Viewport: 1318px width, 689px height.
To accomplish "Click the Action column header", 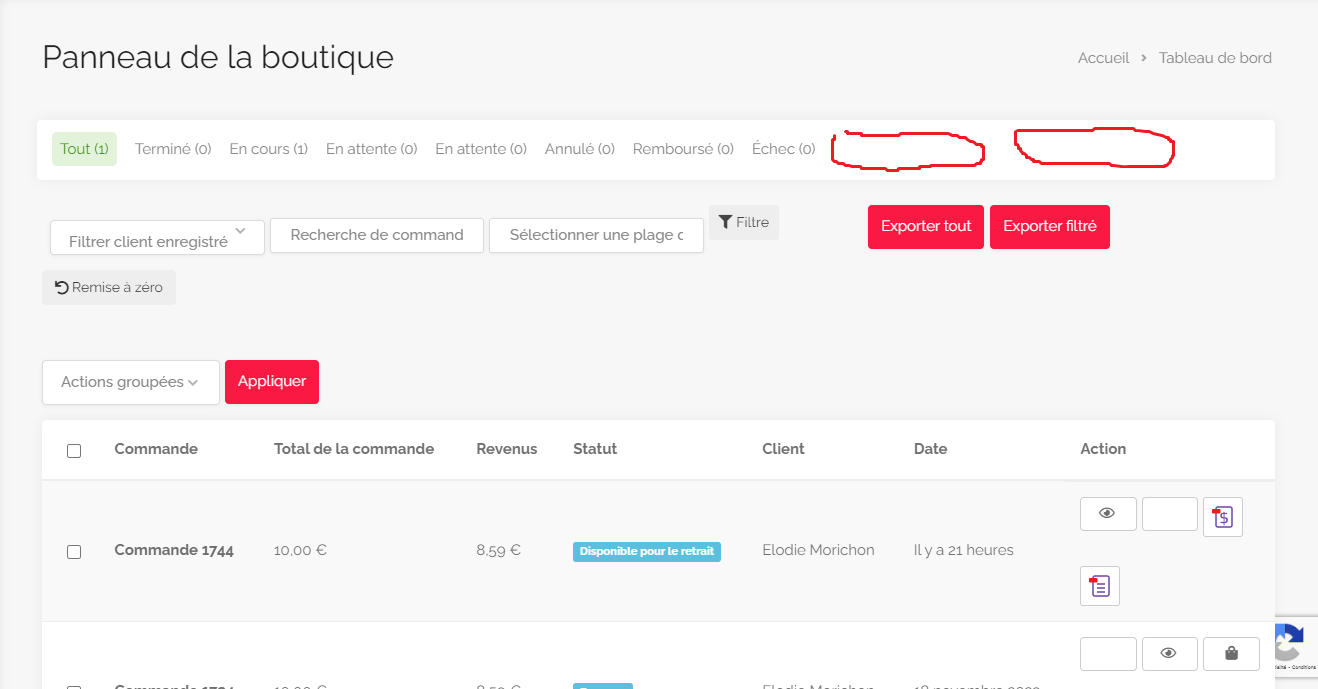I will click(1103, 449).
